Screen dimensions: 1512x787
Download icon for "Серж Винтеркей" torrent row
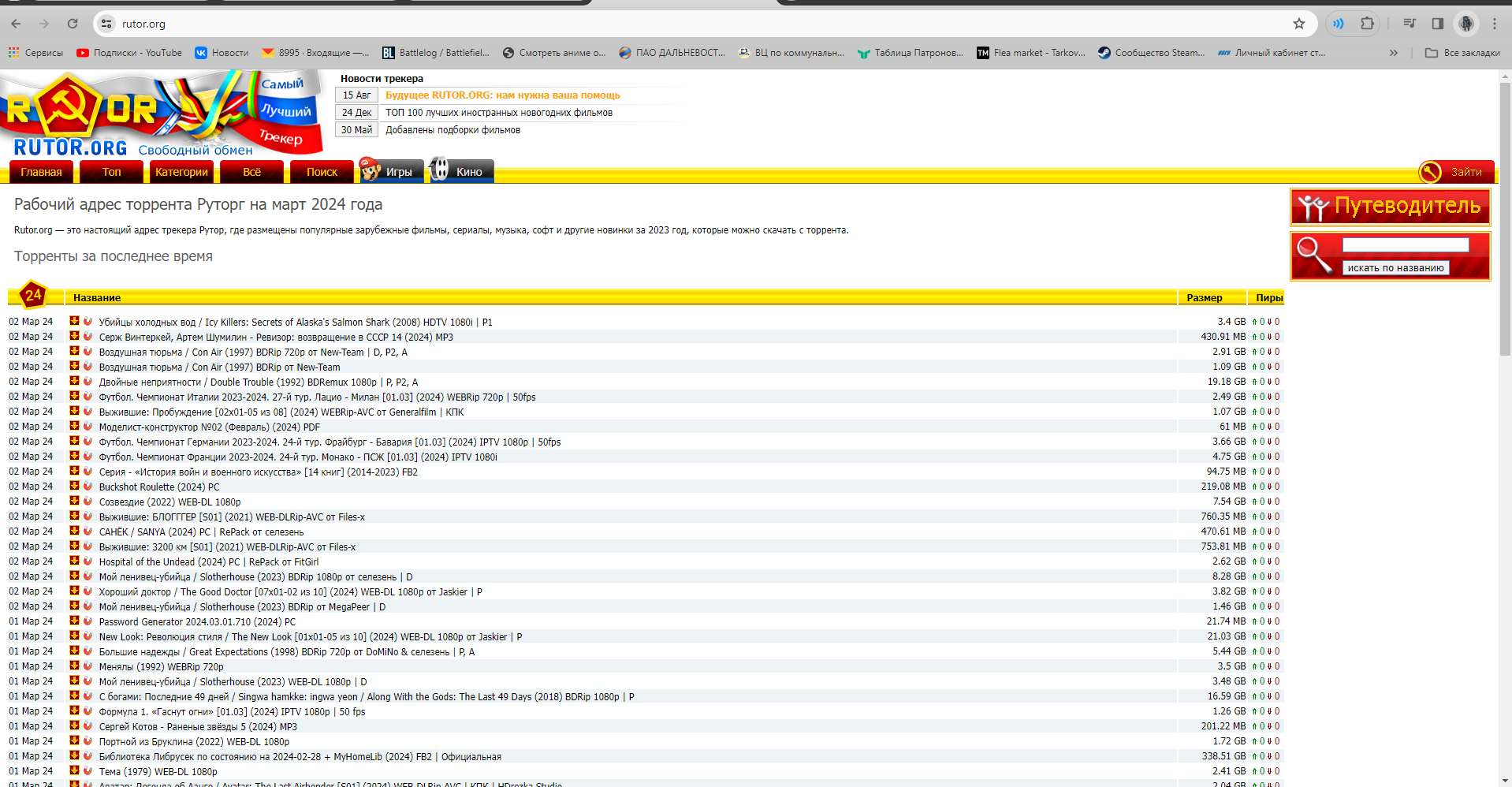(75, 337)
